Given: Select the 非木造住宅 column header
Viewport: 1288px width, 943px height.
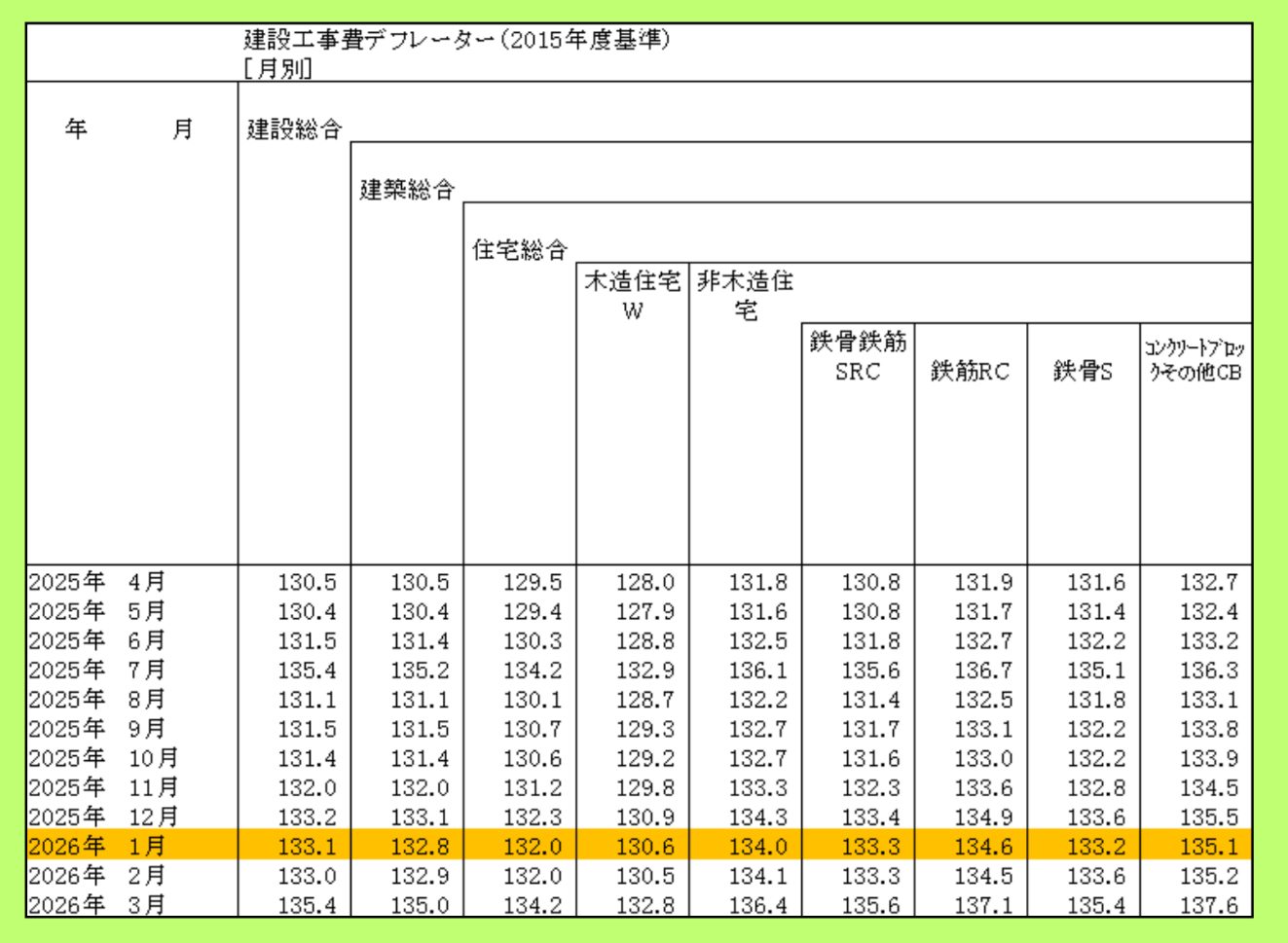Looking at the screenshot, I should click(x=746, y=296).
